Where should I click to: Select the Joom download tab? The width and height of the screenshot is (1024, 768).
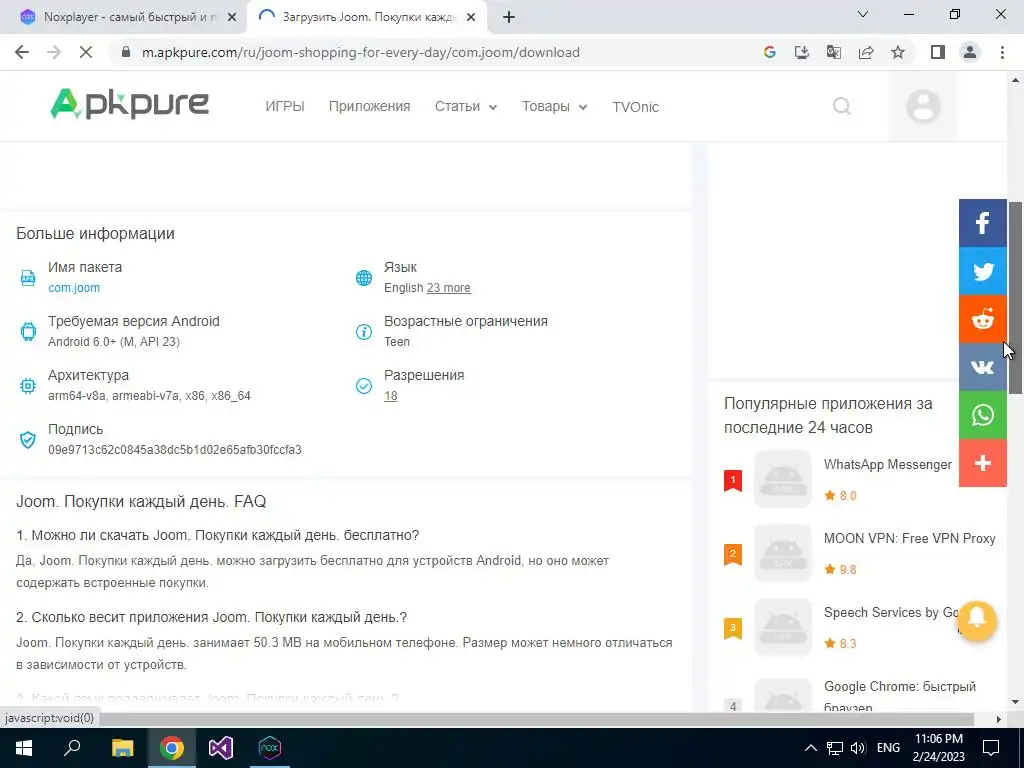click(x=366, y=17)
